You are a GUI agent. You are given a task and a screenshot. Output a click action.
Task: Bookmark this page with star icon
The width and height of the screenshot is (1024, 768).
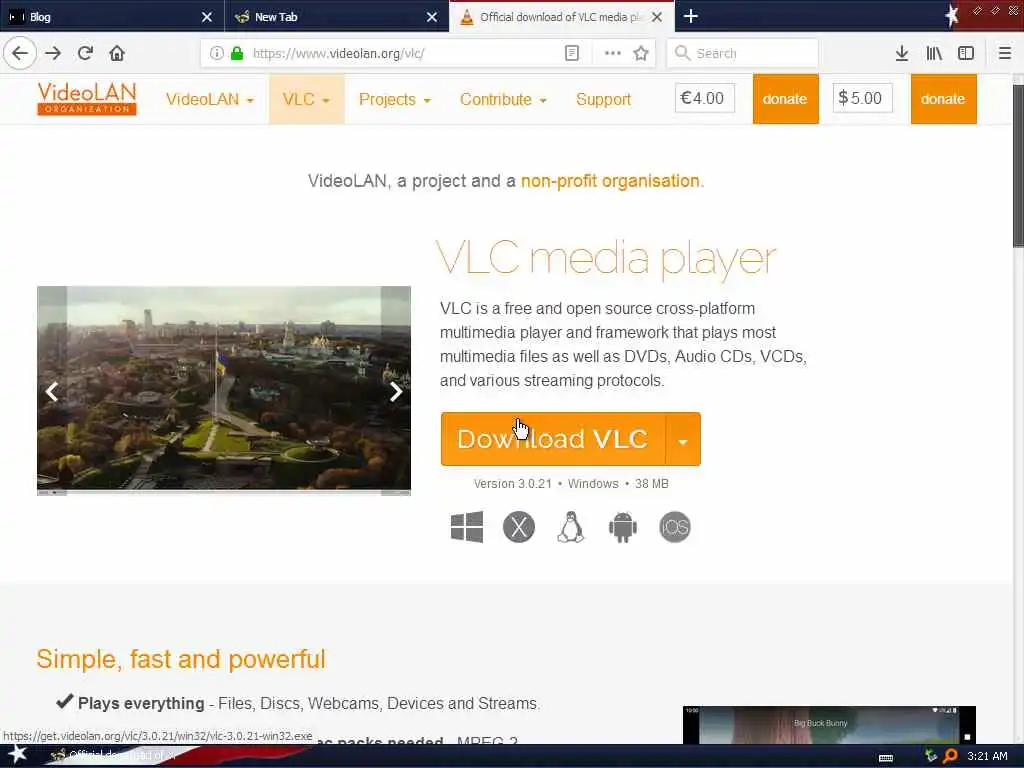(x=641, y=53)
